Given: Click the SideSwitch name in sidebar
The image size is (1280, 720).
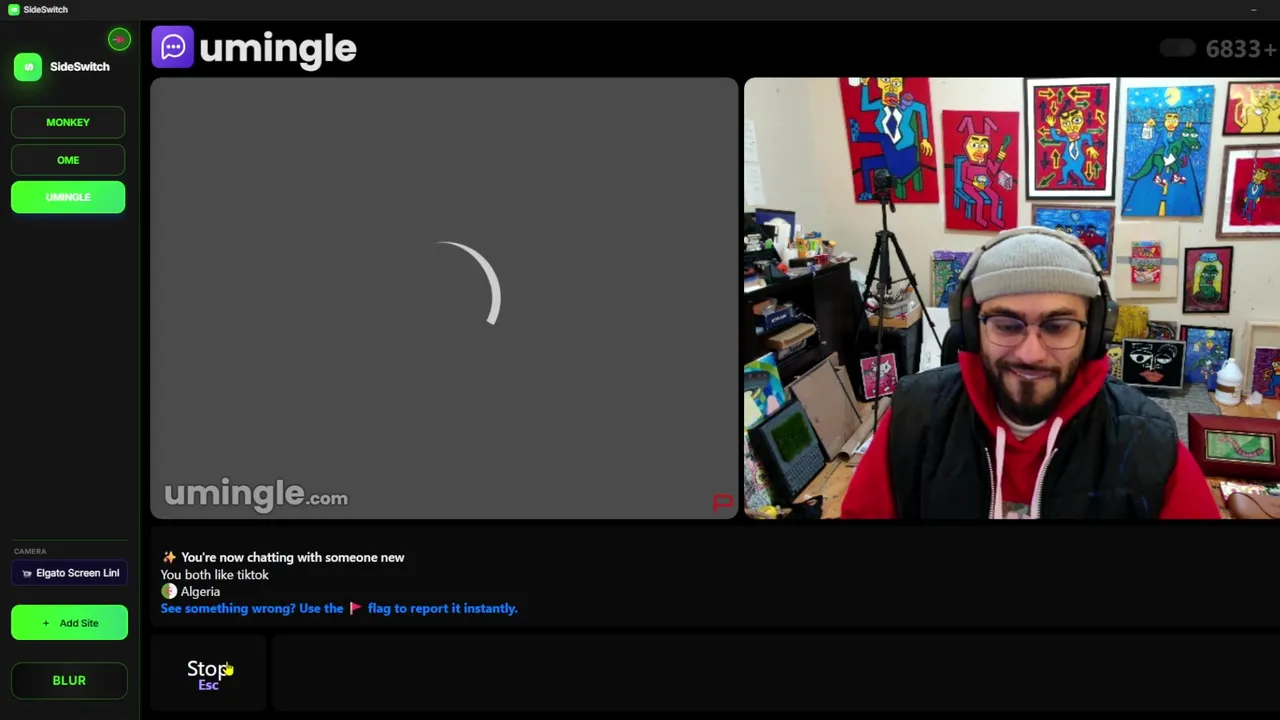Looking at the screenshot, I should pyautogui.click(x=80, y=67).
